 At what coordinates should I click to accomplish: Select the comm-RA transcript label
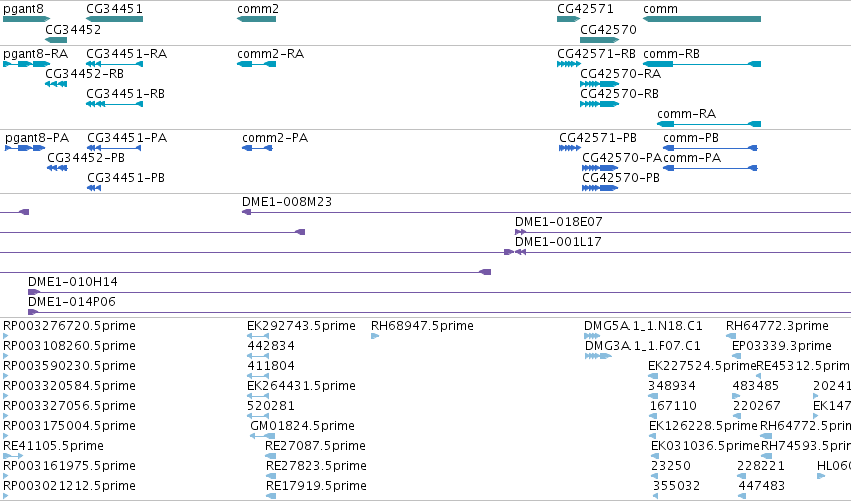coord(687,113)
